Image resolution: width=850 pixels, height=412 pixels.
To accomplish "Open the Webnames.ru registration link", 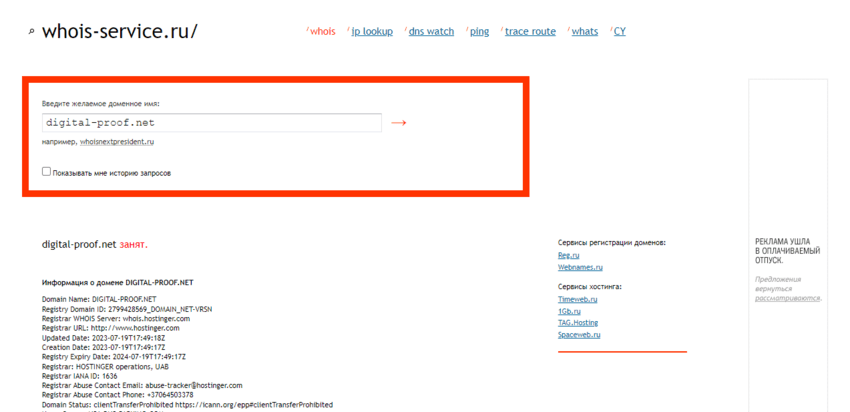I will point(580,267).
